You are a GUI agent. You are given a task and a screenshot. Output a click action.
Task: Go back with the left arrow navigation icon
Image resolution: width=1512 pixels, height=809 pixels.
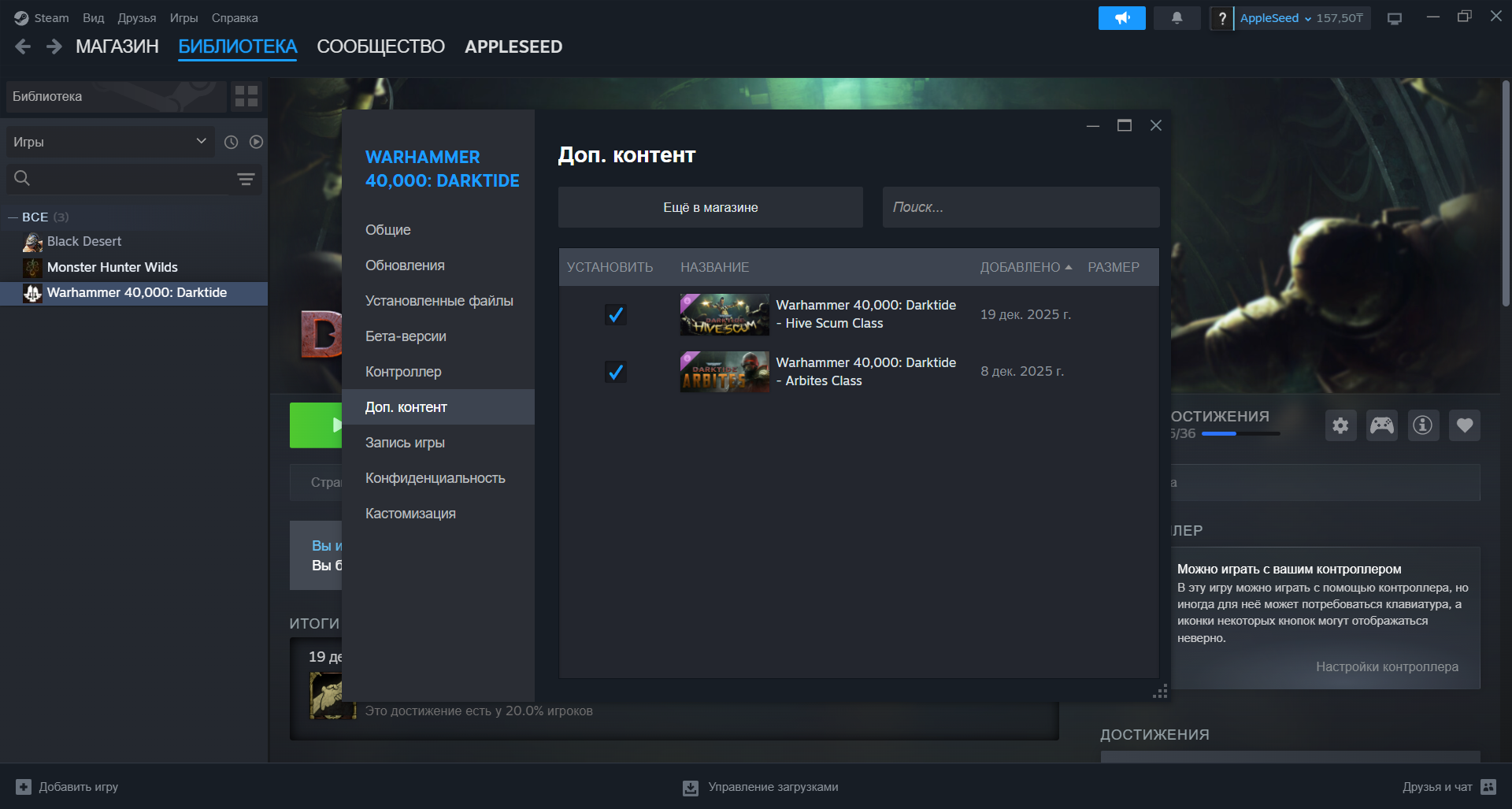click(23, 46)
